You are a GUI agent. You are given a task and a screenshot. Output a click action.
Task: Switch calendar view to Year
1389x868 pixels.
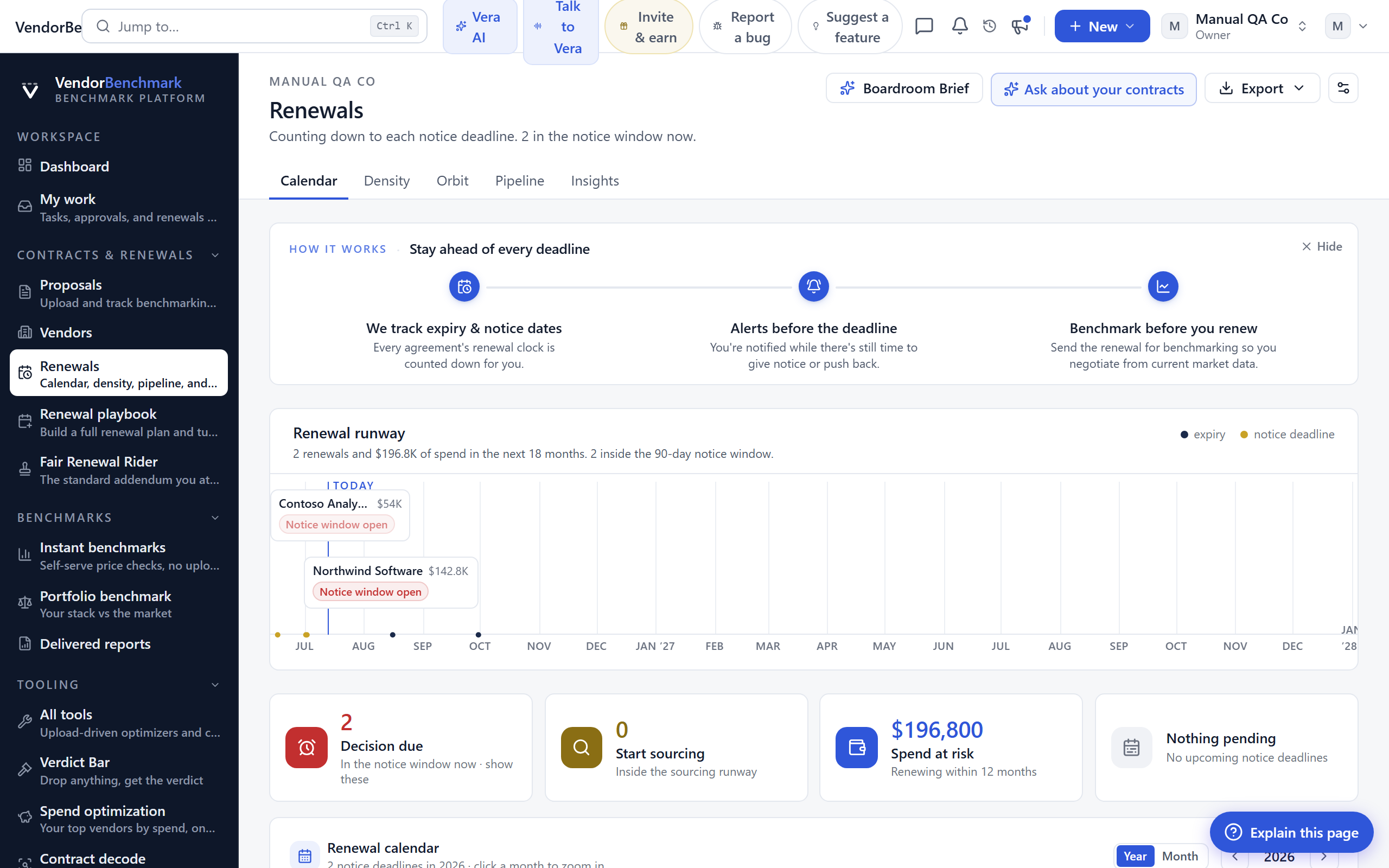tap(1135, 856)
